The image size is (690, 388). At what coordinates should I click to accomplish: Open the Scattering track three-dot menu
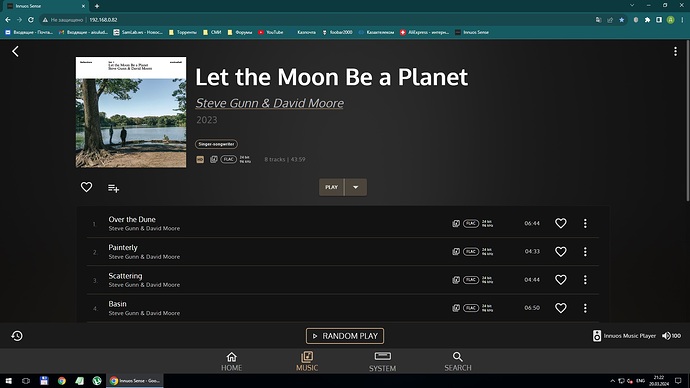point(585,280)
